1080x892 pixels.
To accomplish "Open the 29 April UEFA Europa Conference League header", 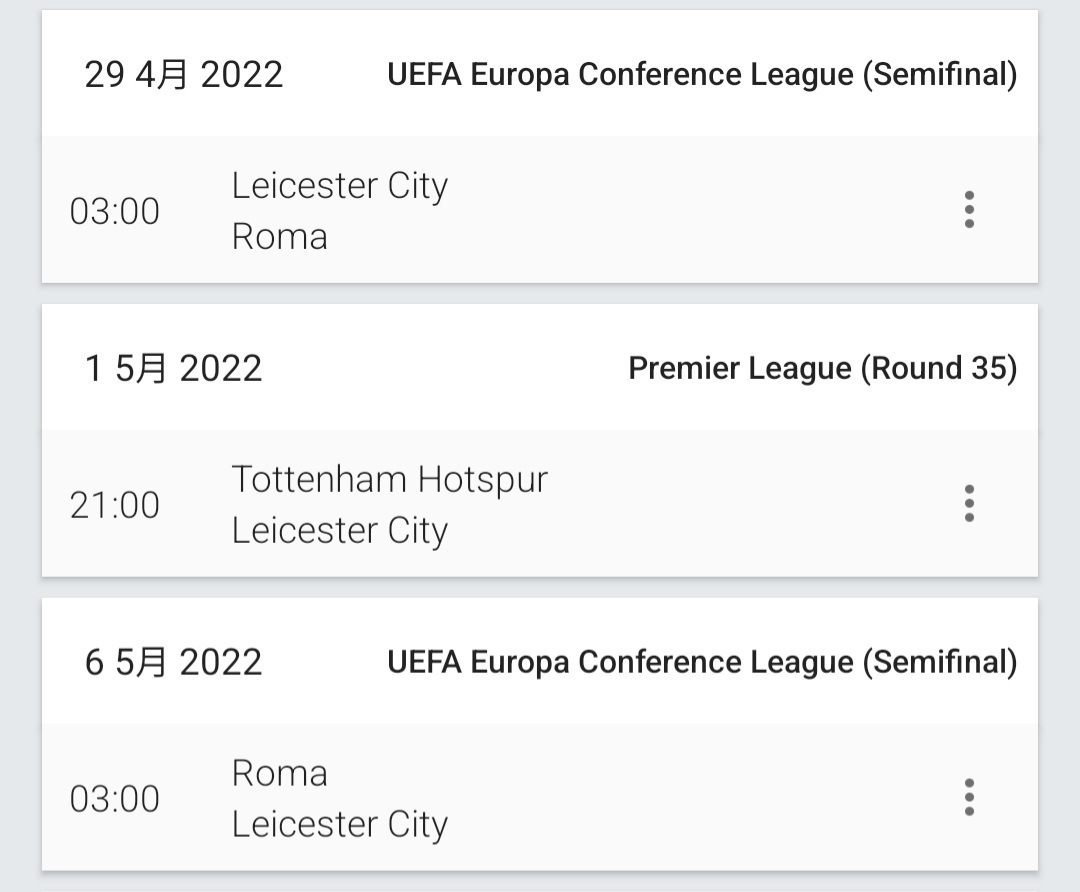I will (702, 74).
